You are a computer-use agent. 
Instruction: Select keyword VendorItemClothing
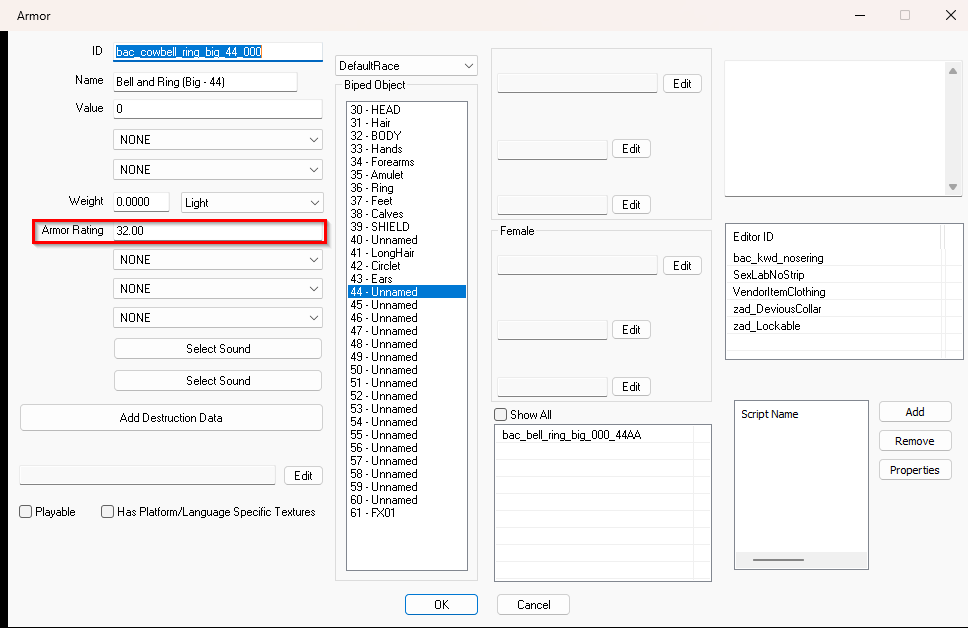click(x=779, y=292)
